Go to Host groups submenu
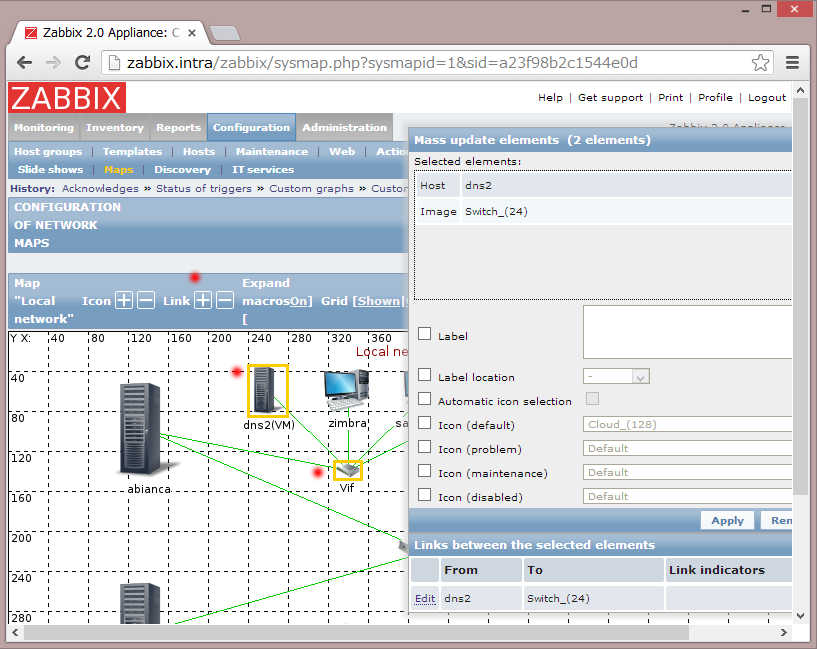 pyautogui.click(x=48, y=152)
